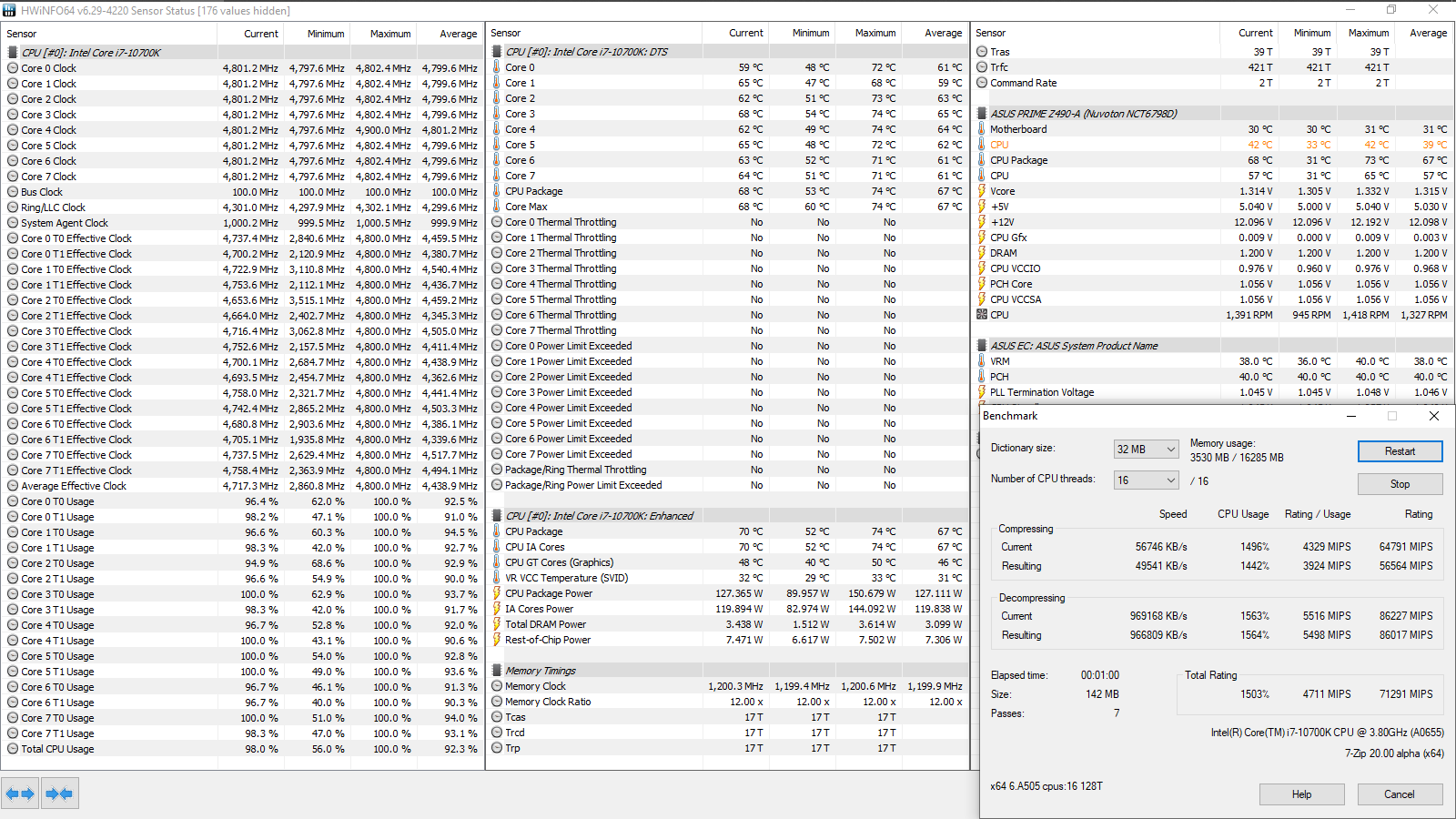Click the Cancel button in Benchmark window
This screenshot has width=1456, height=819.
pos(1400,794)
